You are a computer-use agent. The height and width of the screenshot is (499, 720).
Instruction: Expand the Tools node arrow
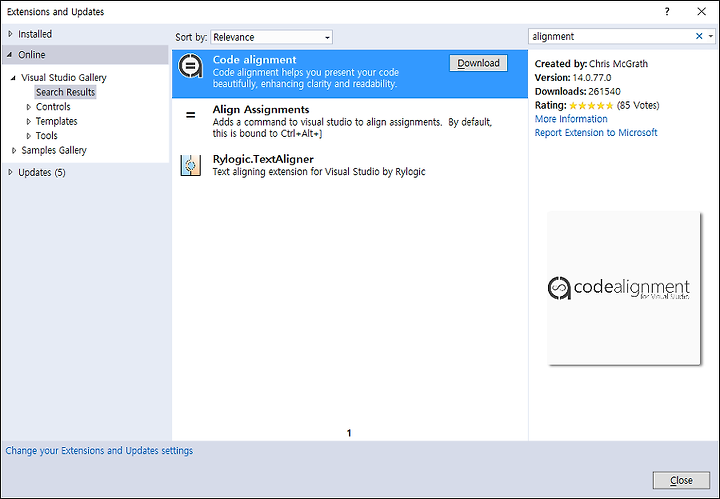click(x=28, y=136)
